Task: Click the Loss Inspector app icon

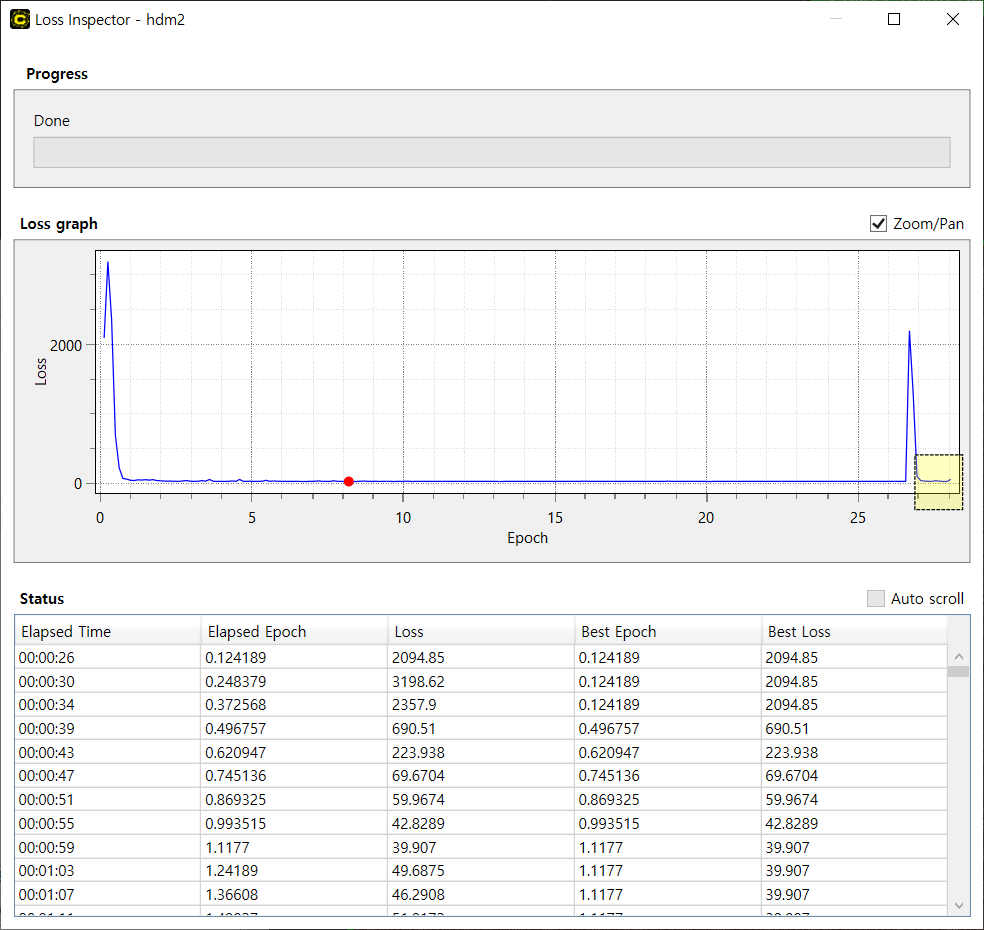Action: (x=19, y=19)
